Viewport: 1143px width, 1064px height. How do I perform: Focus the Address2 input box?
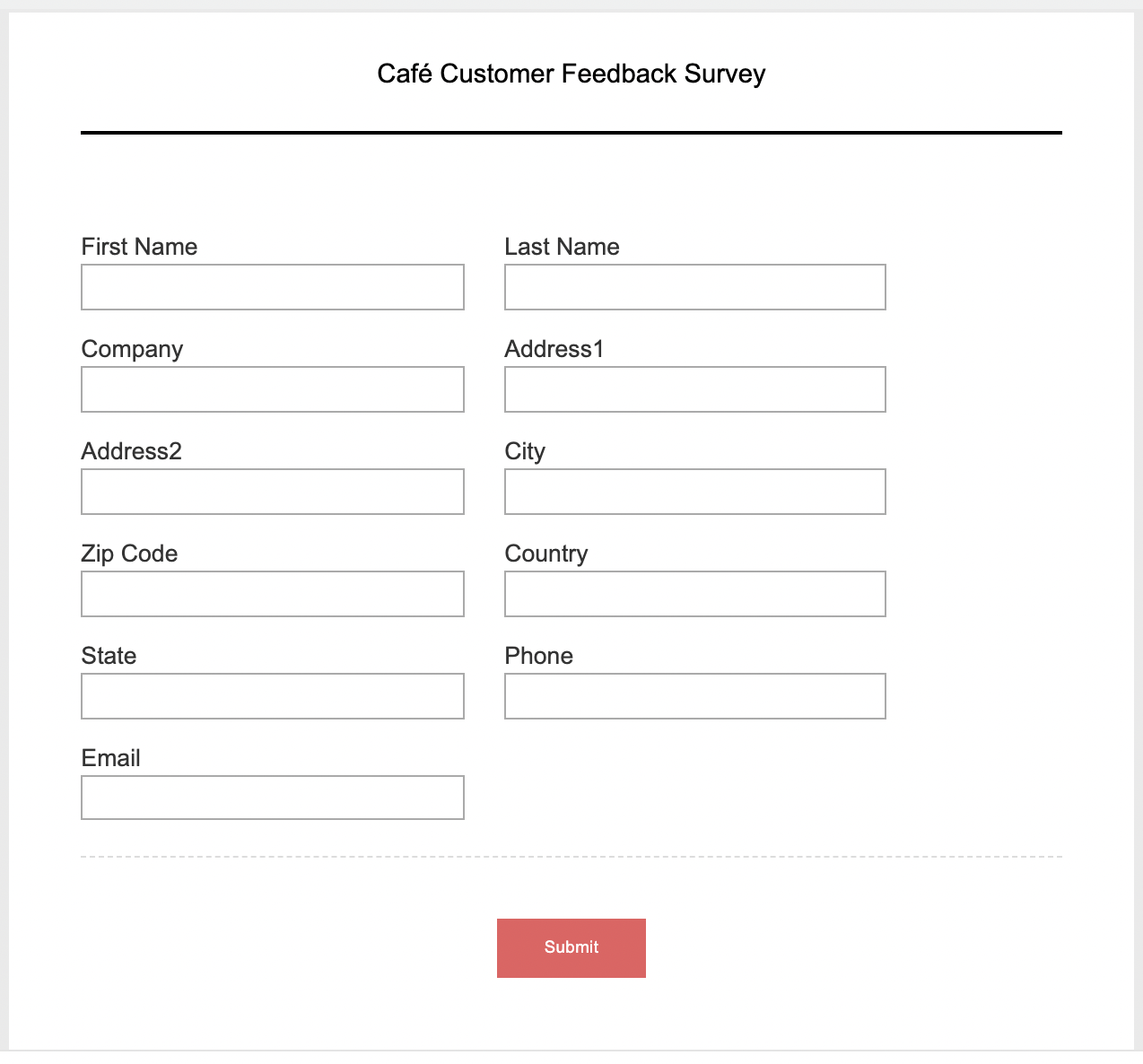click(273, 492)
